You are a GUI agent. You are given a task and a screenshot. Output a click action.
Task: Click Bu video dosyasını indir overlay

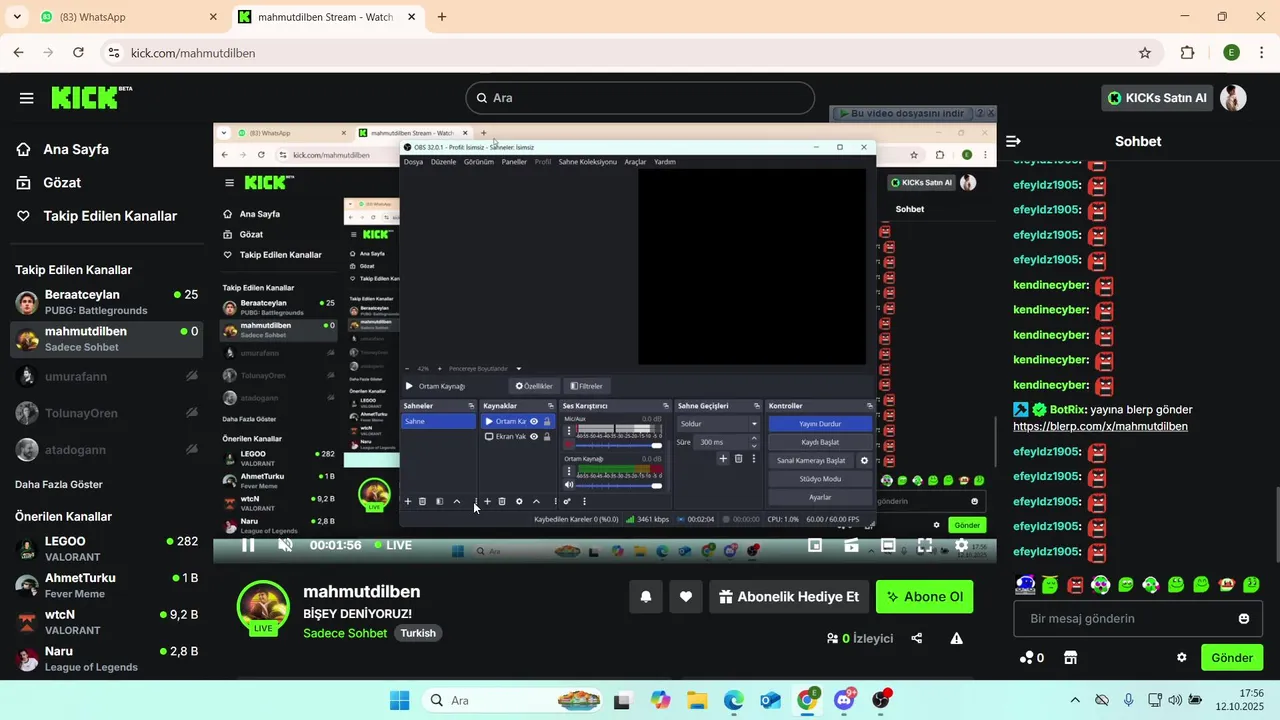(x=902, y=114)
